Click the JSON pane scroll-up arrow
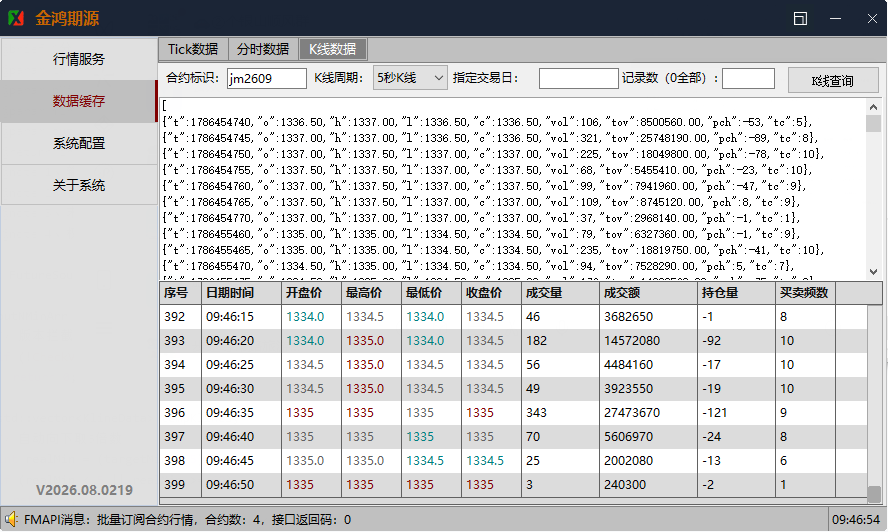Image resolution: width=888 pixels, height=532 pixels. [873, 107]
